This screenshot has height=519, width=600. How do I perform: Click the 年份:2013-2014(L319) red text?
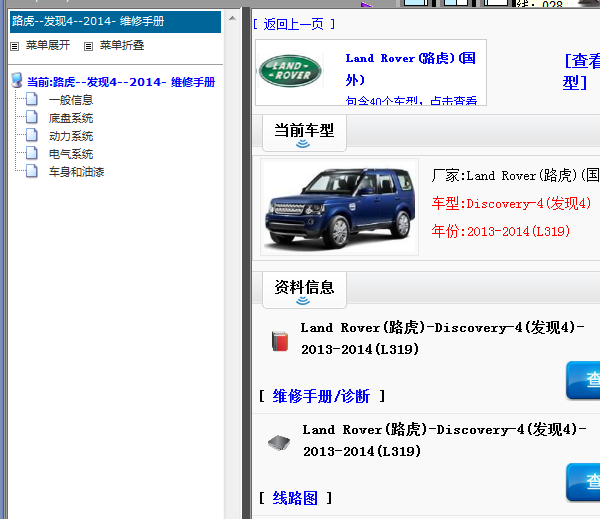click(x=501, y=232)
